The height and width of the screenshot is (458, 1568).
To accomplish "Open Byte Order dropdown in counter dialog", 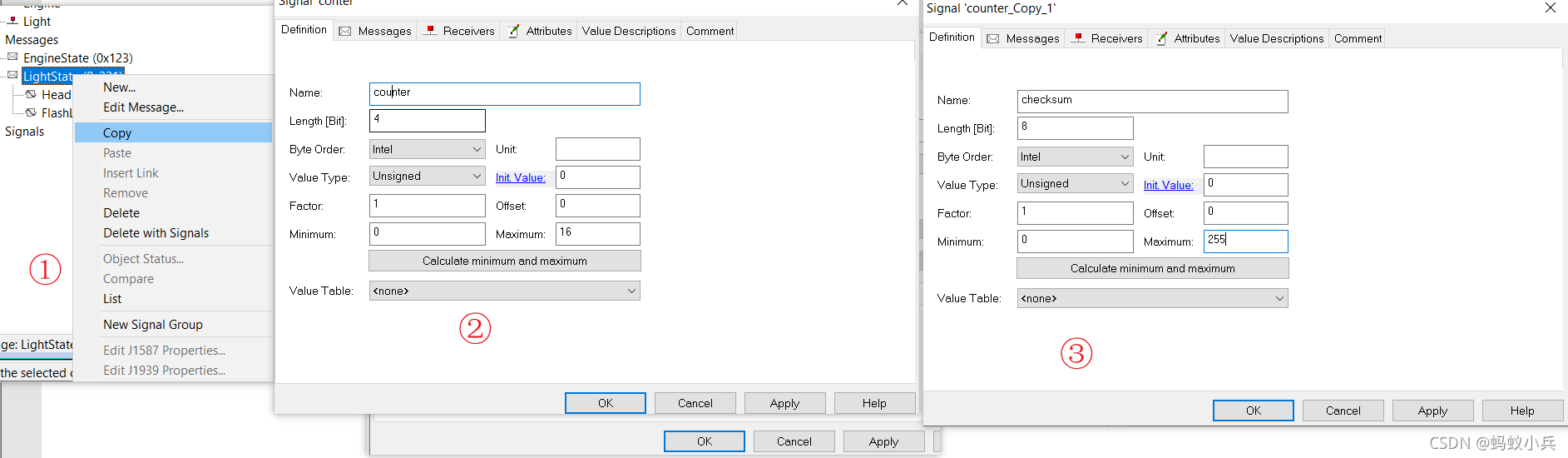I will coord(428,149).
